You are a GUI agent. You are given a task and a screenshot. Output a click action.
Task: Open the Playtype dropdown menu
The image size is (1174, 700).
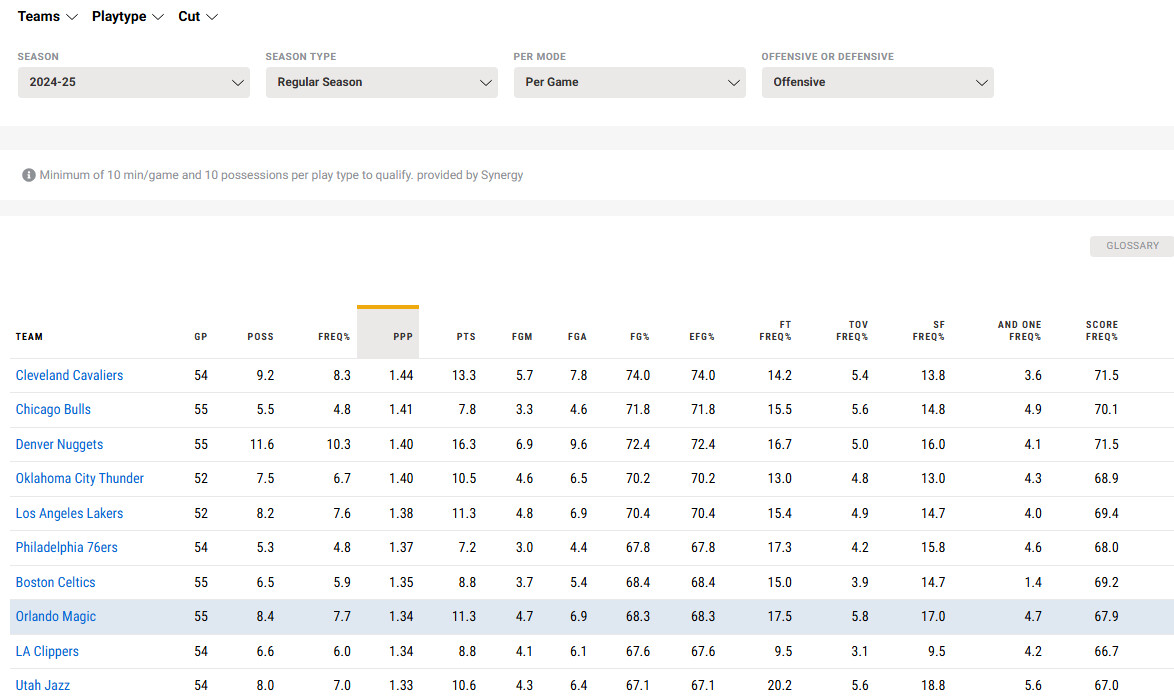tap(127, 16)
